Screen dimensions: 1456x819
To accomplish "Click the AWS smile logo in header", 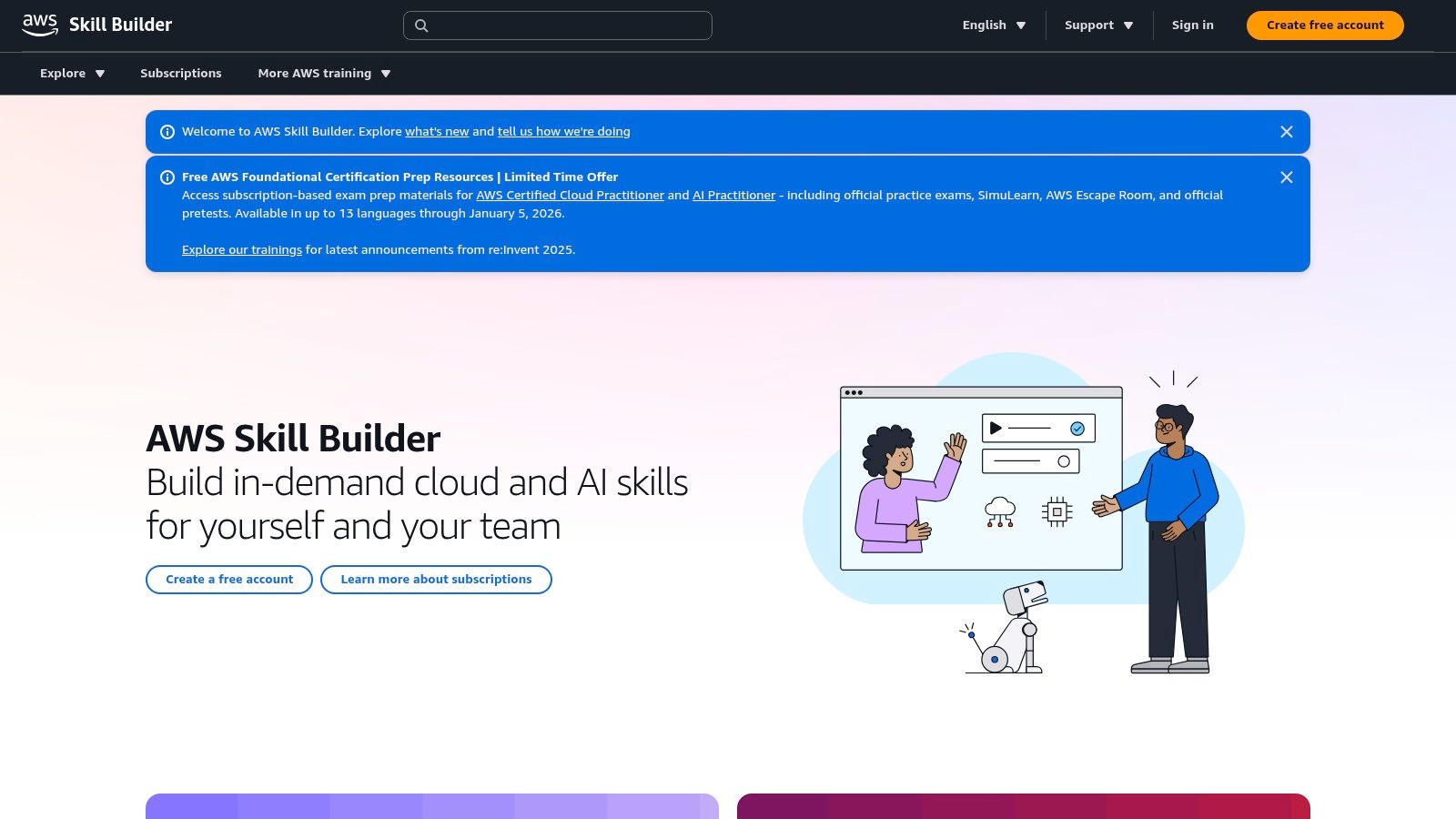I will point(40,25).
